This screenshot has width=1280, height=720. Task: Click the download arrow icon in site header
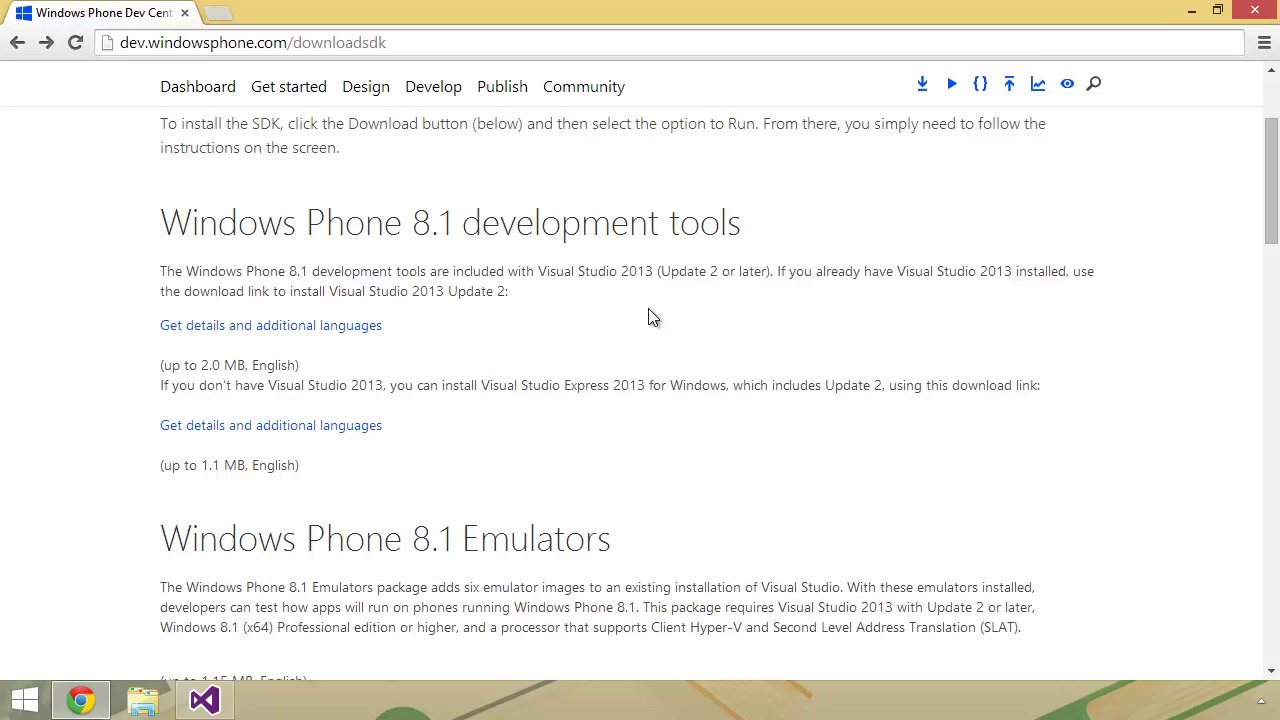tap(922, 84)
